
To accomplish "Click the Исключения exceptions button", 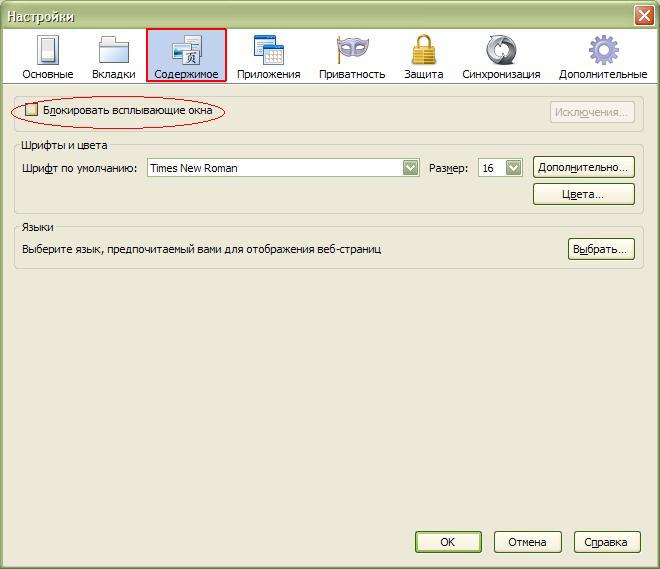I will 592,112.
